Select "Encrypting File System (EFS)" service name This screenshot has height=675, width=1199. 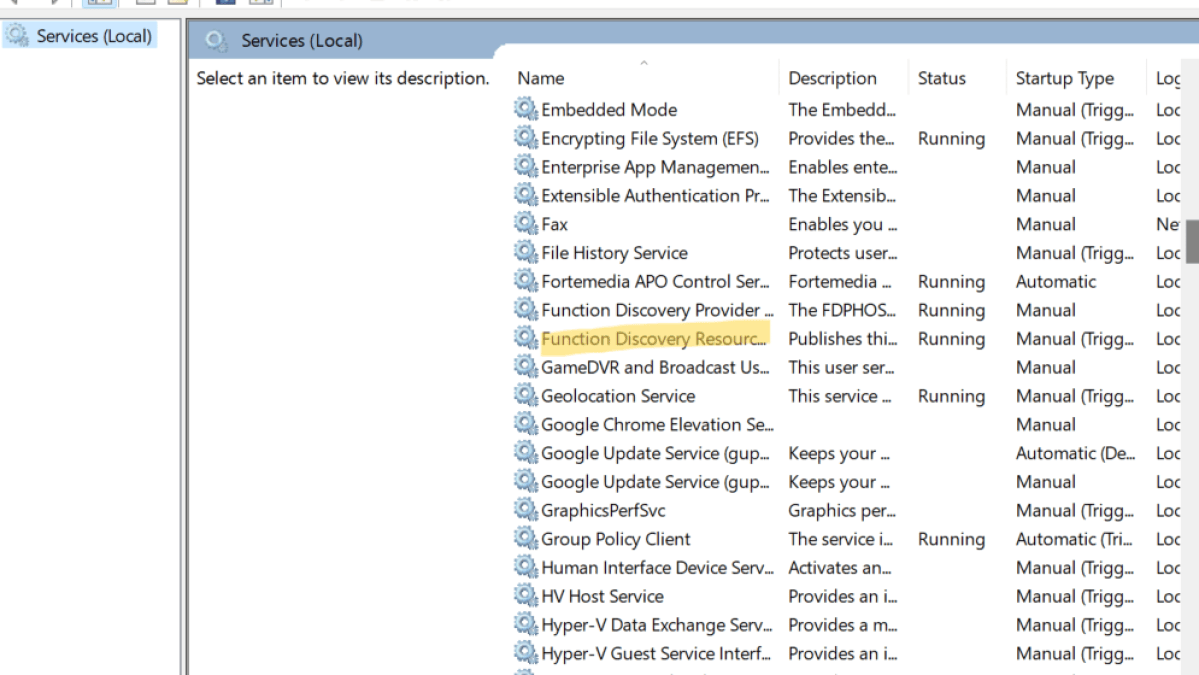click(x=650, y=138)
